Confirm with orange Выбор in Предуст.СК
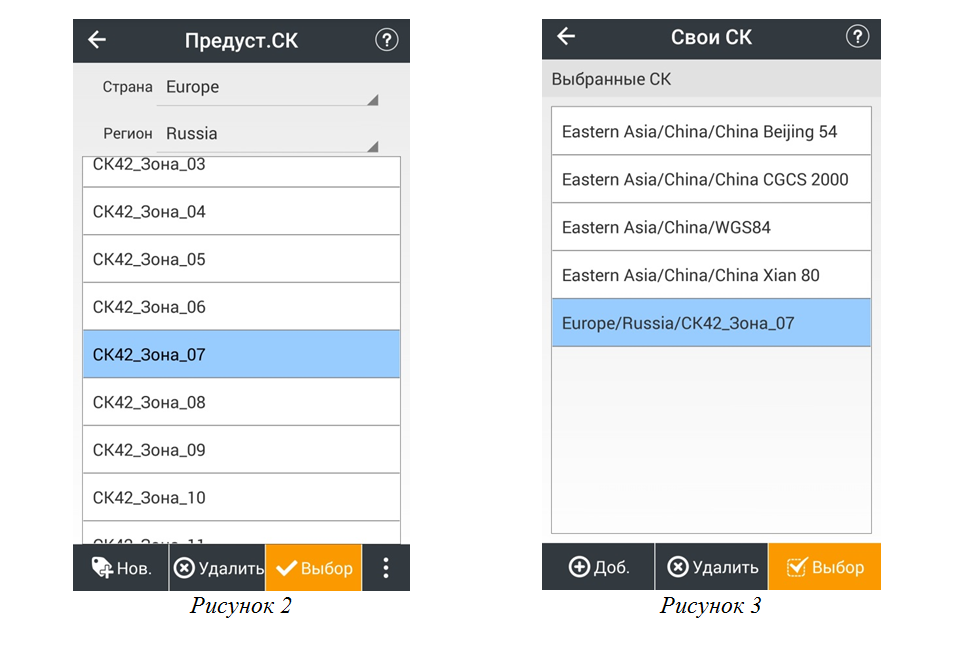The image size is (964, 649). tap(314, 567)
